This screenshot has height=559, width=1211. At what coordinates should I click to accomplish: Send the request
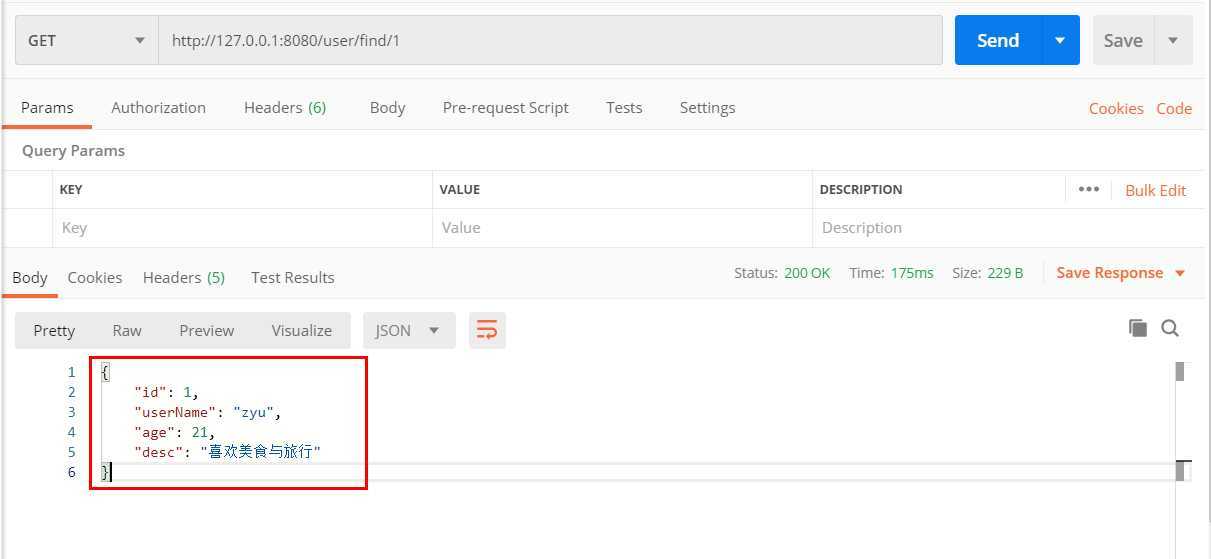tap(998, 41)
